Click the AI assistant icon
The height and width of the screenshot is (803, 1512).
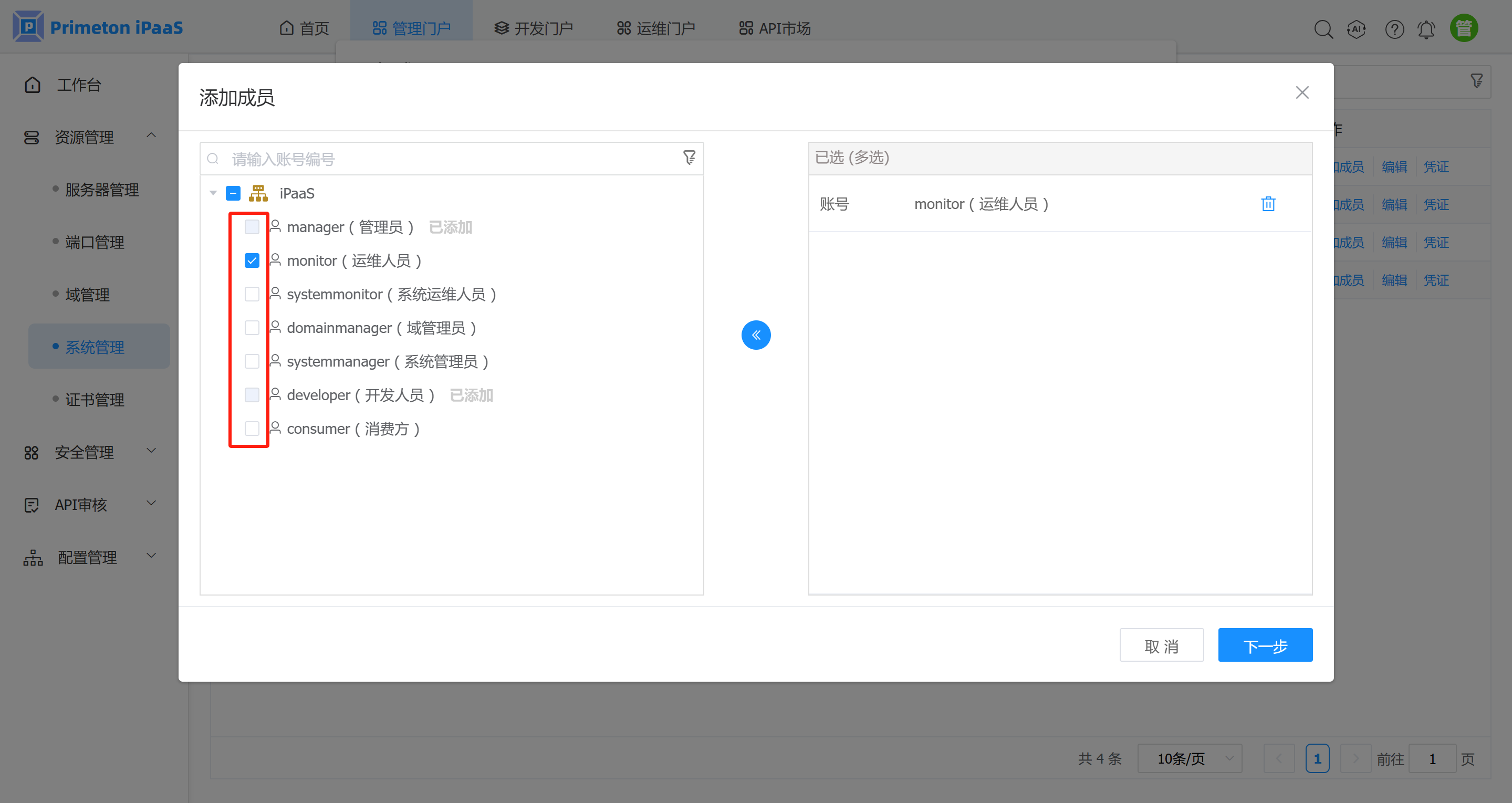[x=1357, y=29]
